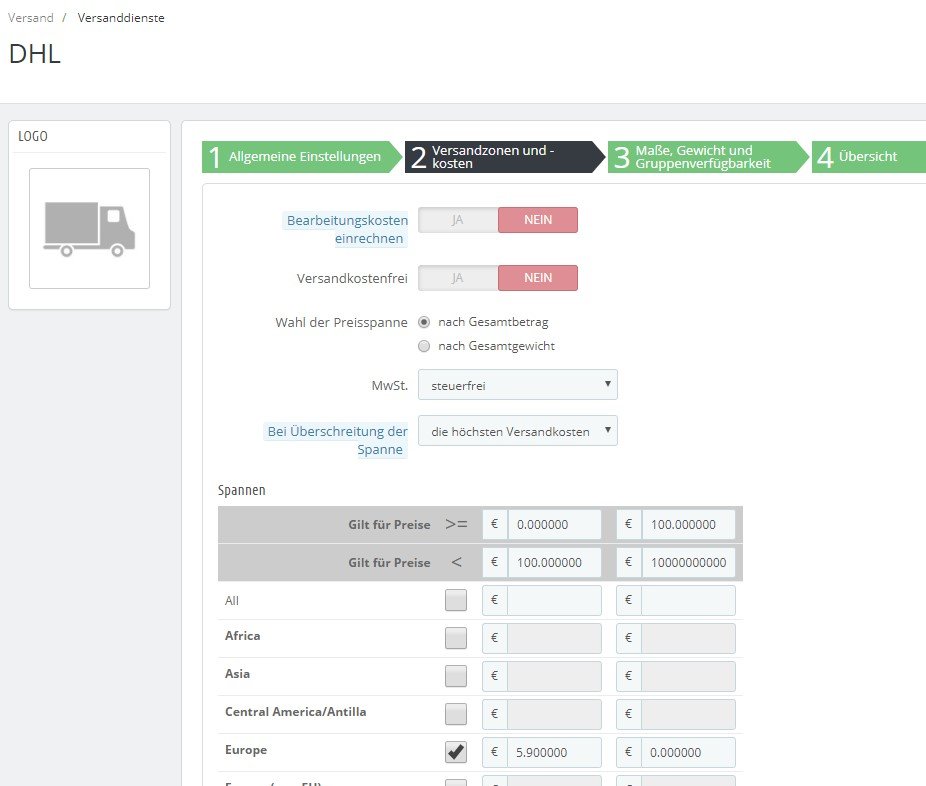
Task: Click the Asia first range price field
Action: point(554,676)
